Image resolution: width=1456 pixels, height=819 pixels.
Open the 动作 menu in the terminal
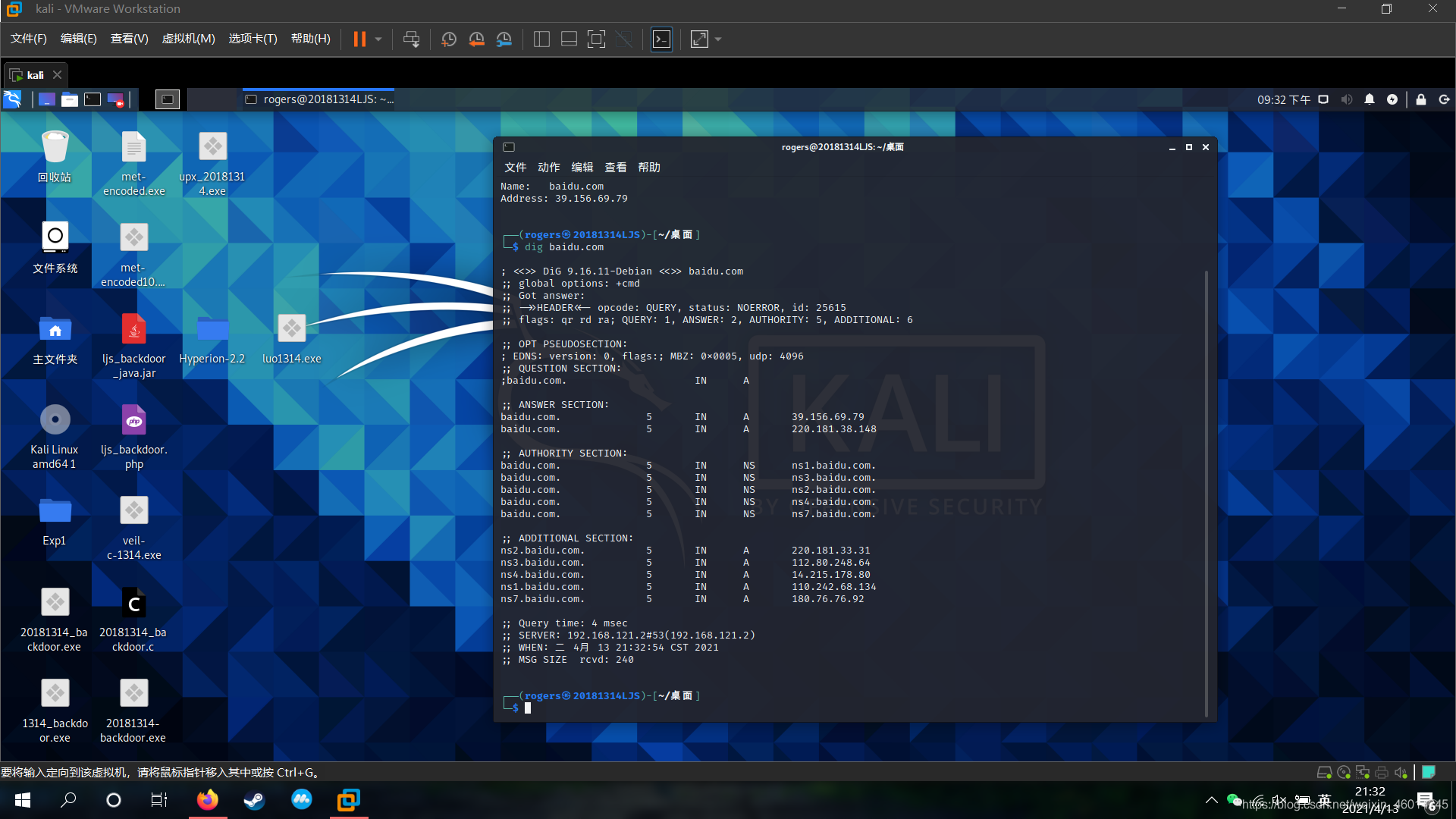pos(548,168)
